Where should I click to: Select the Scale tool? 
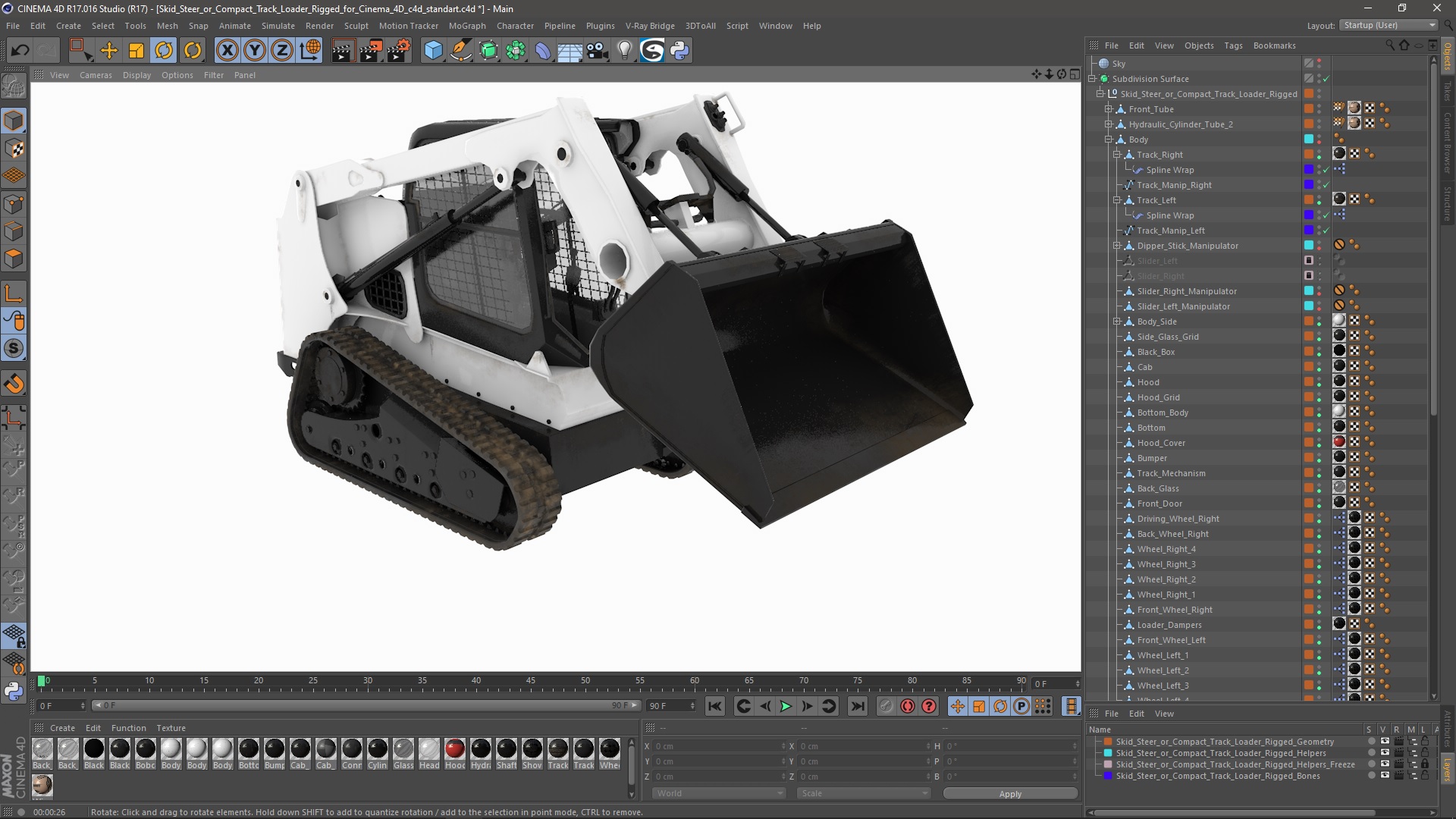[136, 51]
